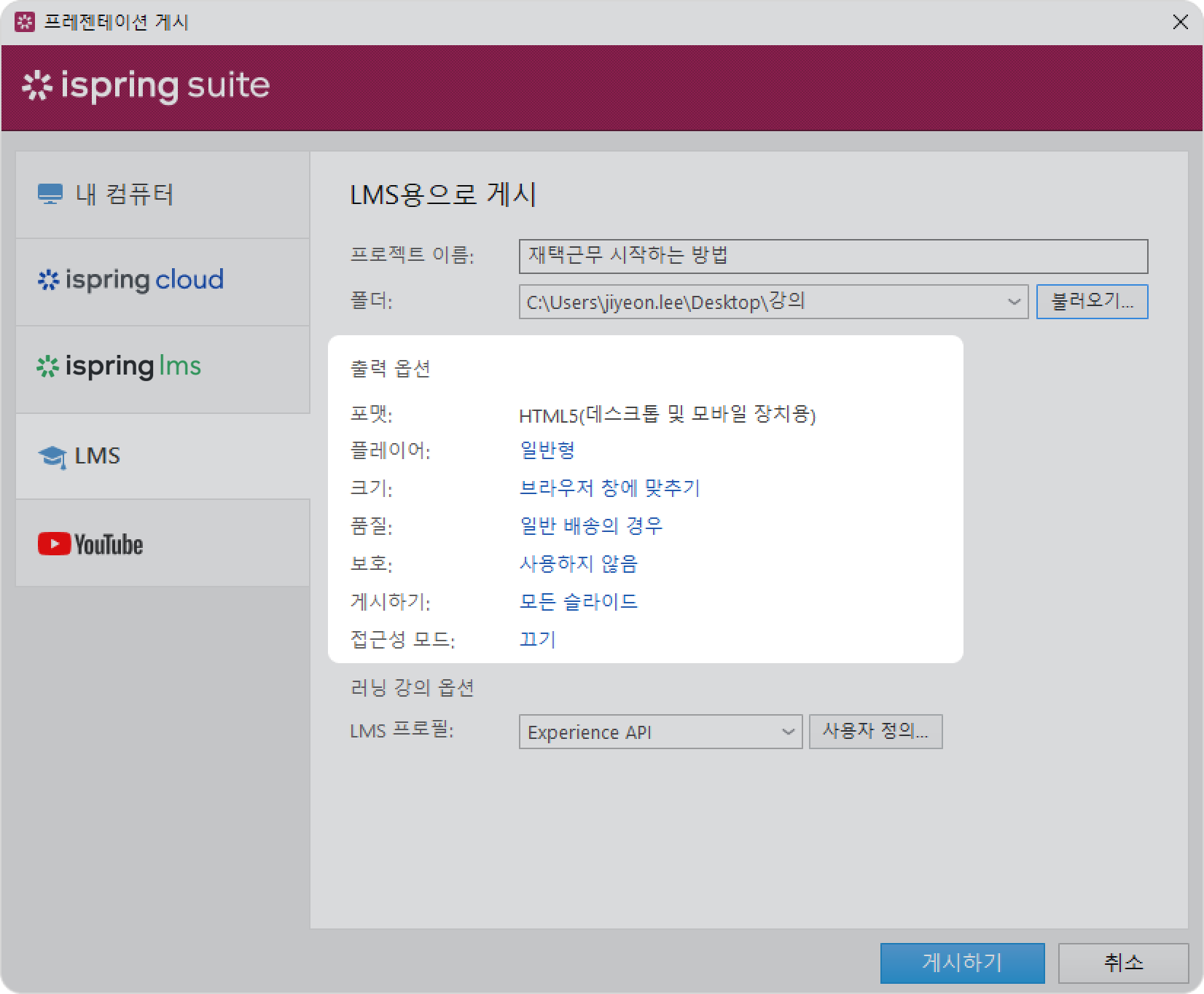Select the YouTube publishing tab
The width and height of the screenshot is (1204, 994).
coord(163,544)
